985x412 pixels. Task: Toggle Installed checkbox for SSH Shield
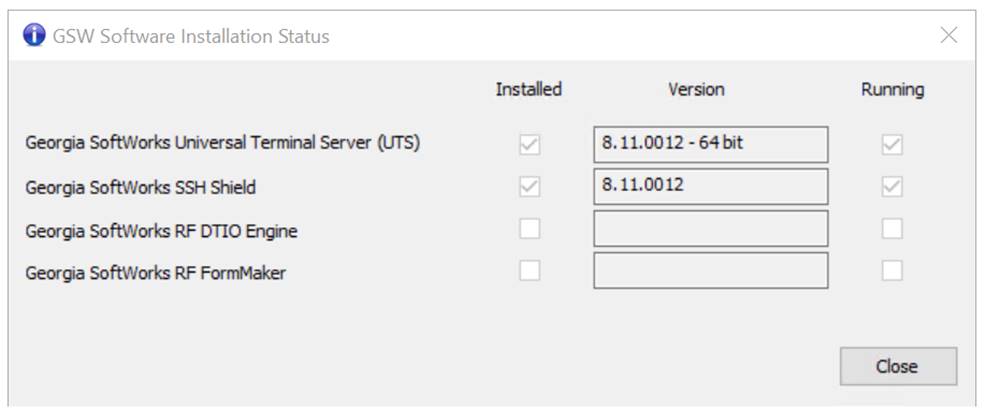tap(530, 187)
